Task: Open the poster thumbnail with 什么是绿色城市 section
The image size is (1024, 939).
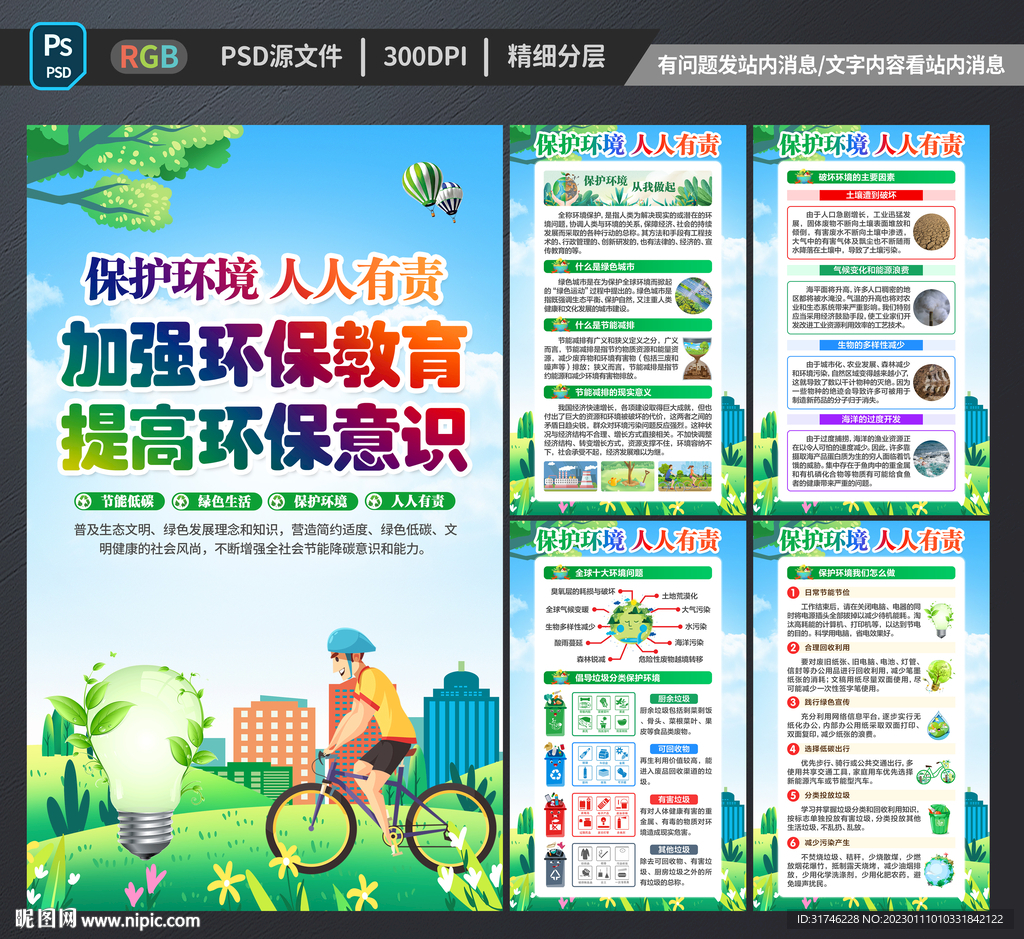Action: (x=628, y=320)
